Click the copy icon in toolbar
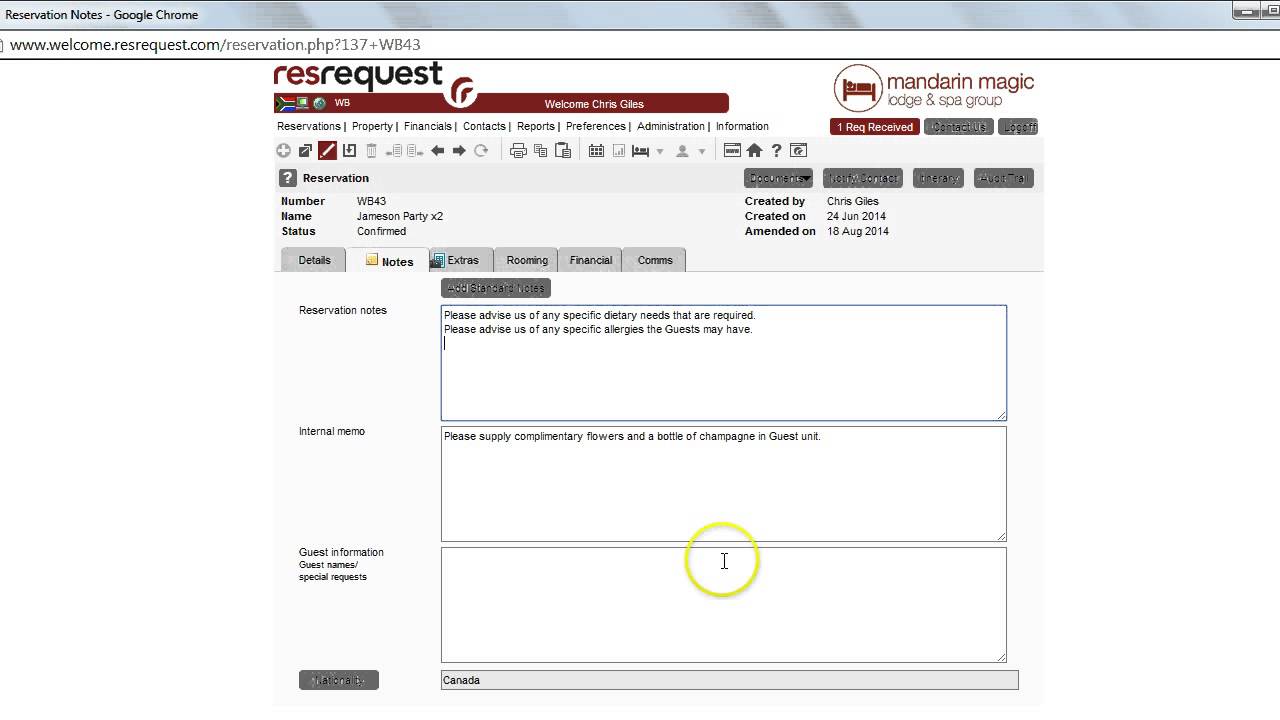 (541, 151)
